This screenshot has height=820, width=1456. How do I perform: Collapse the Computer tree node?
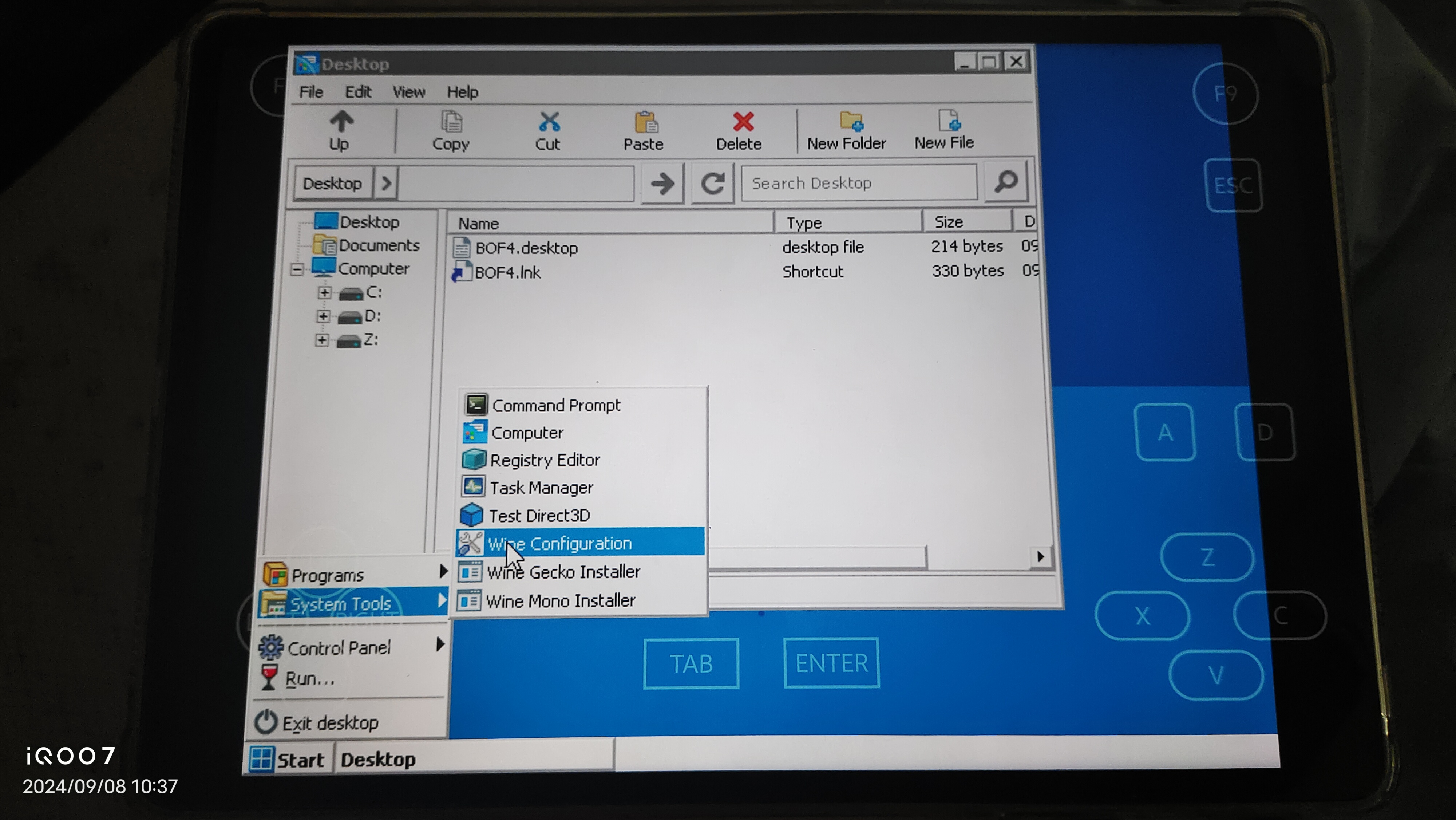click(x=297, y=269)
